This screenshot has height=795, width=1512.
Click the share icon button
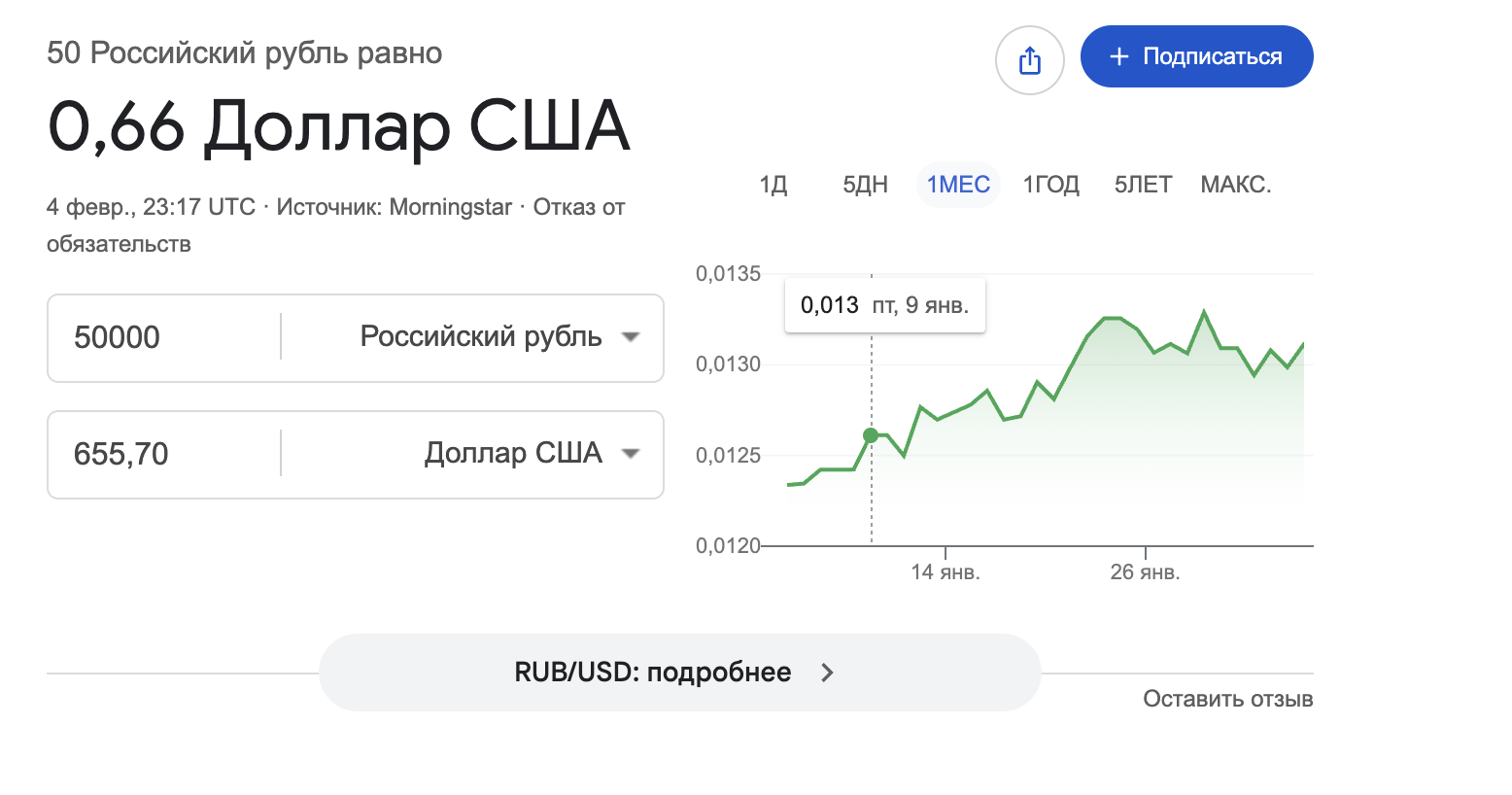pyautogui.click(x=1030, y=60)
